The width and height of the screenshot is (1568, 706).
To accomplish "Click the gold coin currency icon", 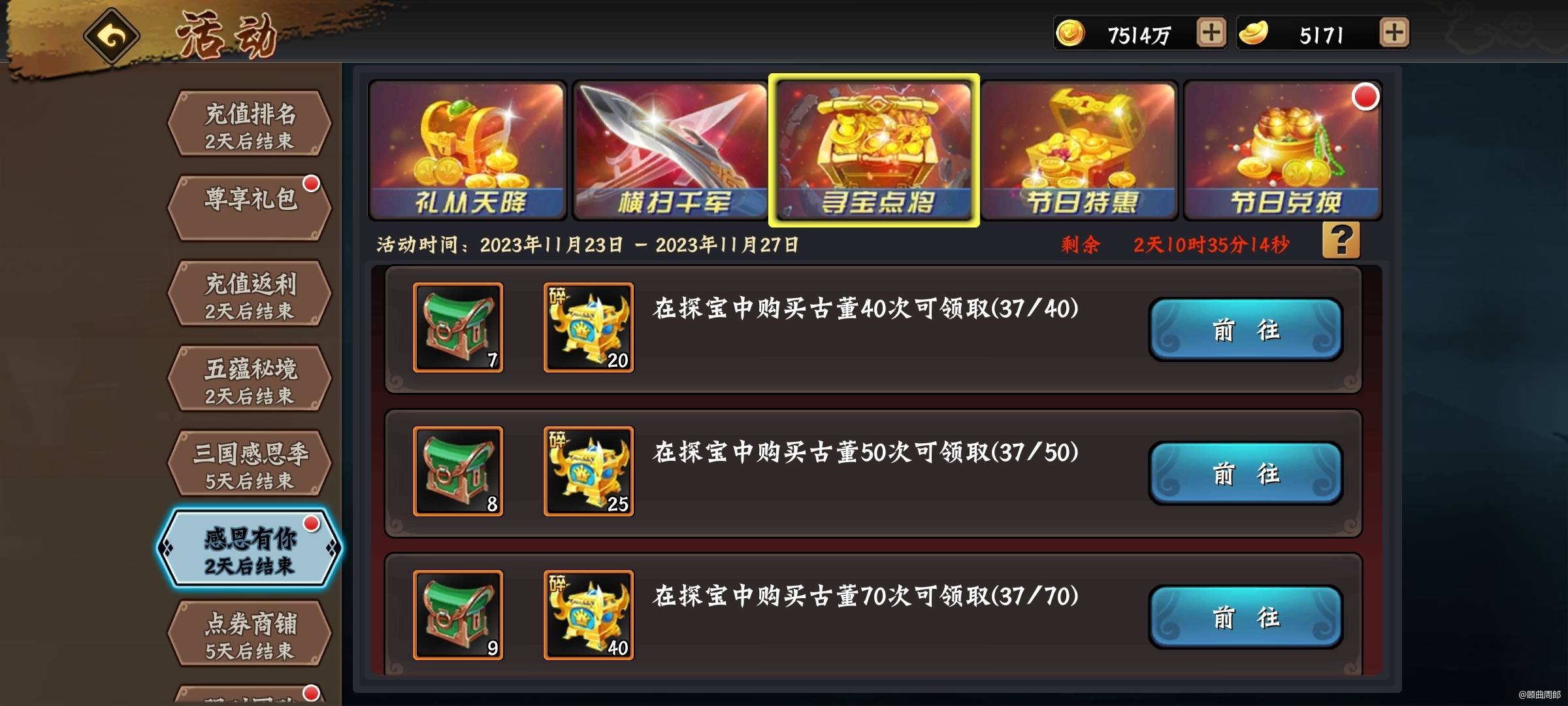I will point(1070,33).
